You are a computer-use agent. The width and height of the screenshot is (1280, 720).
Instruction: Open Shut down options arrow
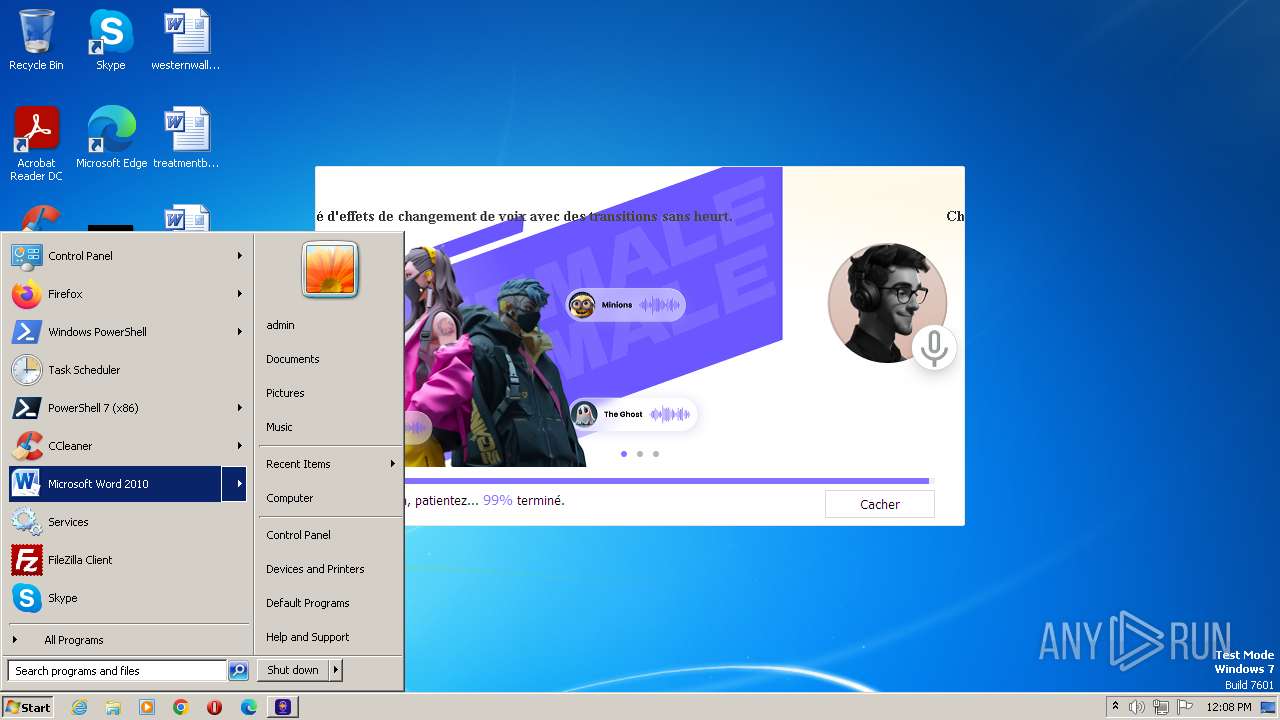(335, 670)
